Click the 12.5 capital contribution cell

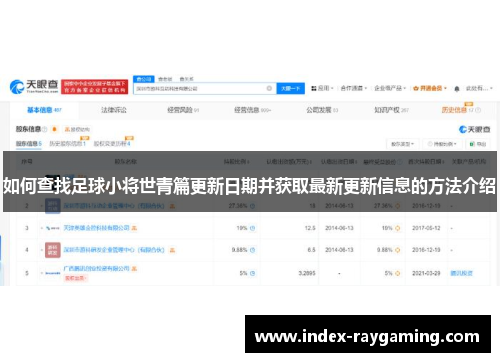pyautogui.click(x=310, y=228)
